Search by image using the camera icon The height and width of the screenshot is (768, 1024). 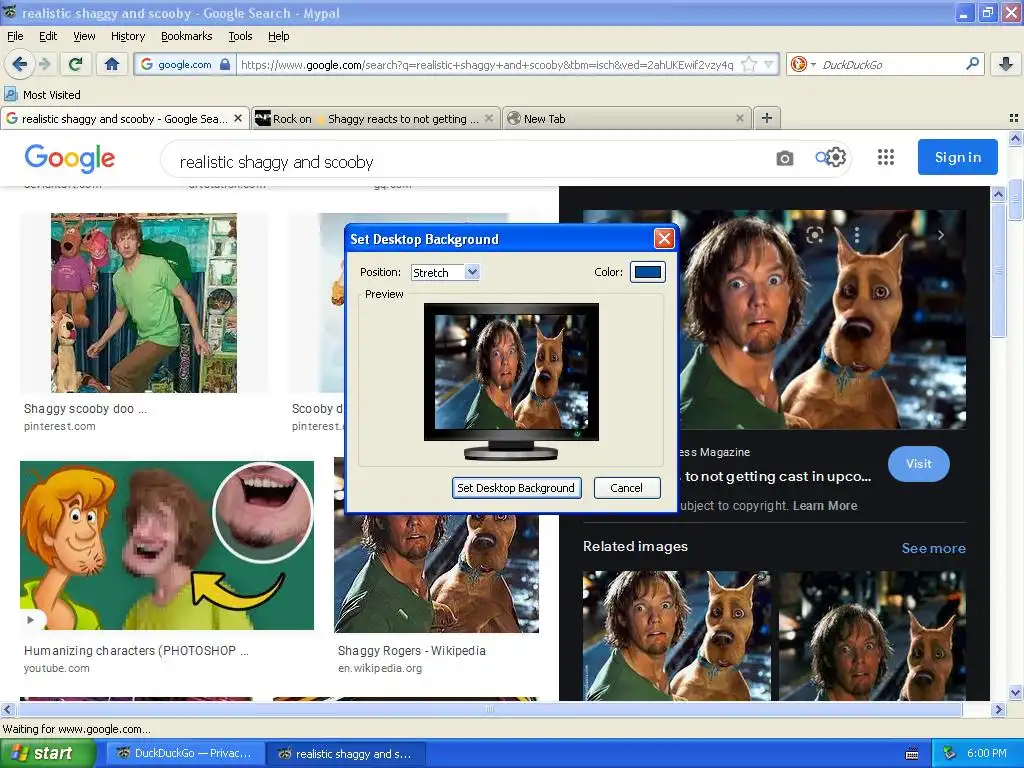(x=784, y=158)
